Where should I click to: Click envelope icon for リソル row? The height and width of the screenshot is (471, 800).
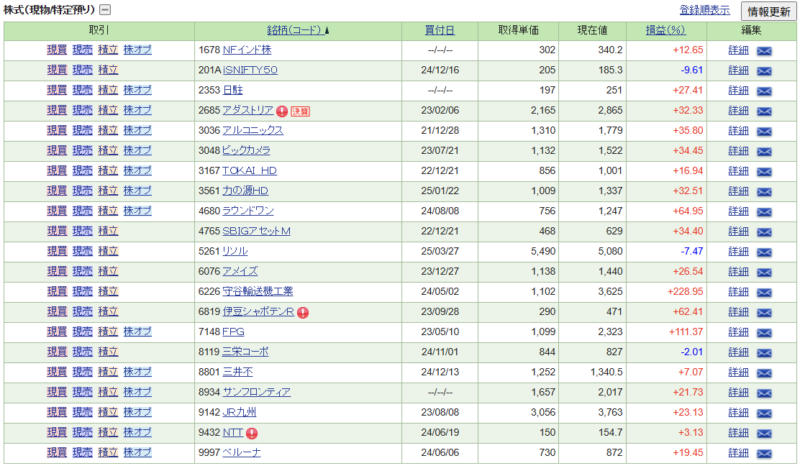pos(764,252)
